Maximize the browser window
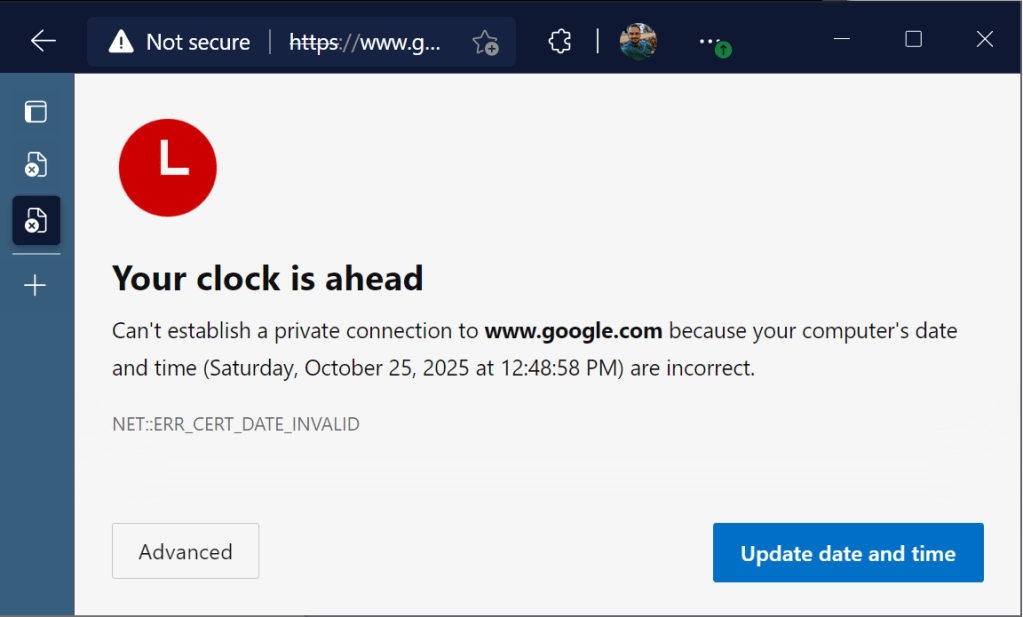1023x617 pixels. [913, 40]
